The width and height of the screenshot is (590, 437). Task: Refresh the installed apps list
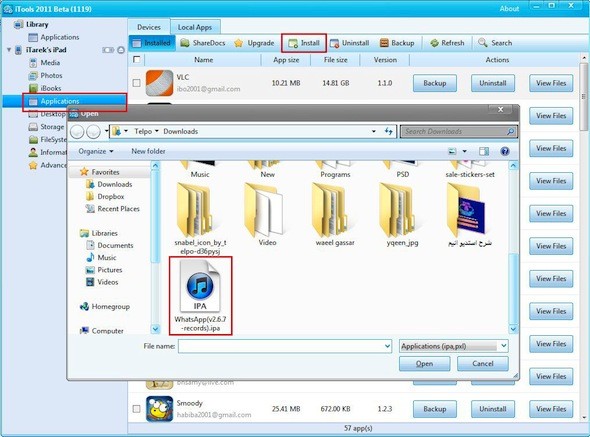click(447, 43)
